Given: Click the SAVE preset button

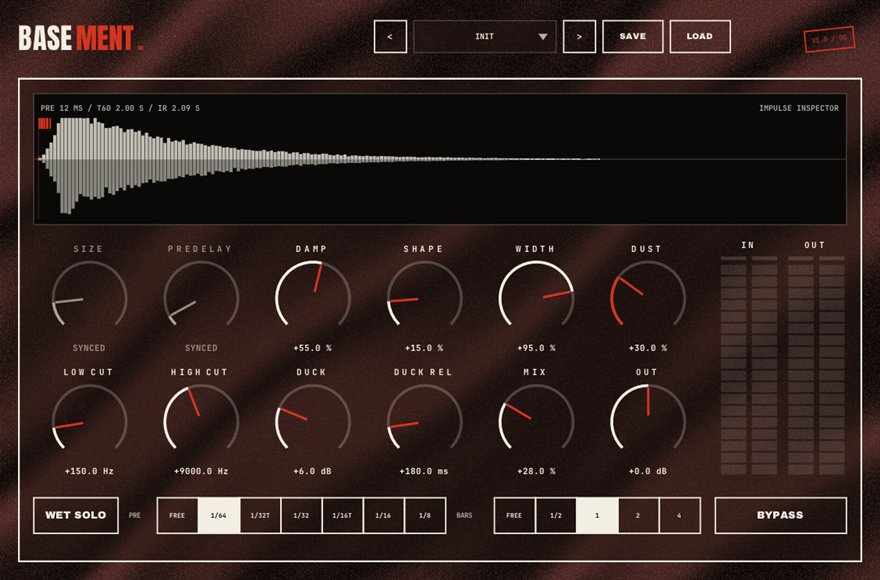Looking at the screenshot, I should [632, 36].
